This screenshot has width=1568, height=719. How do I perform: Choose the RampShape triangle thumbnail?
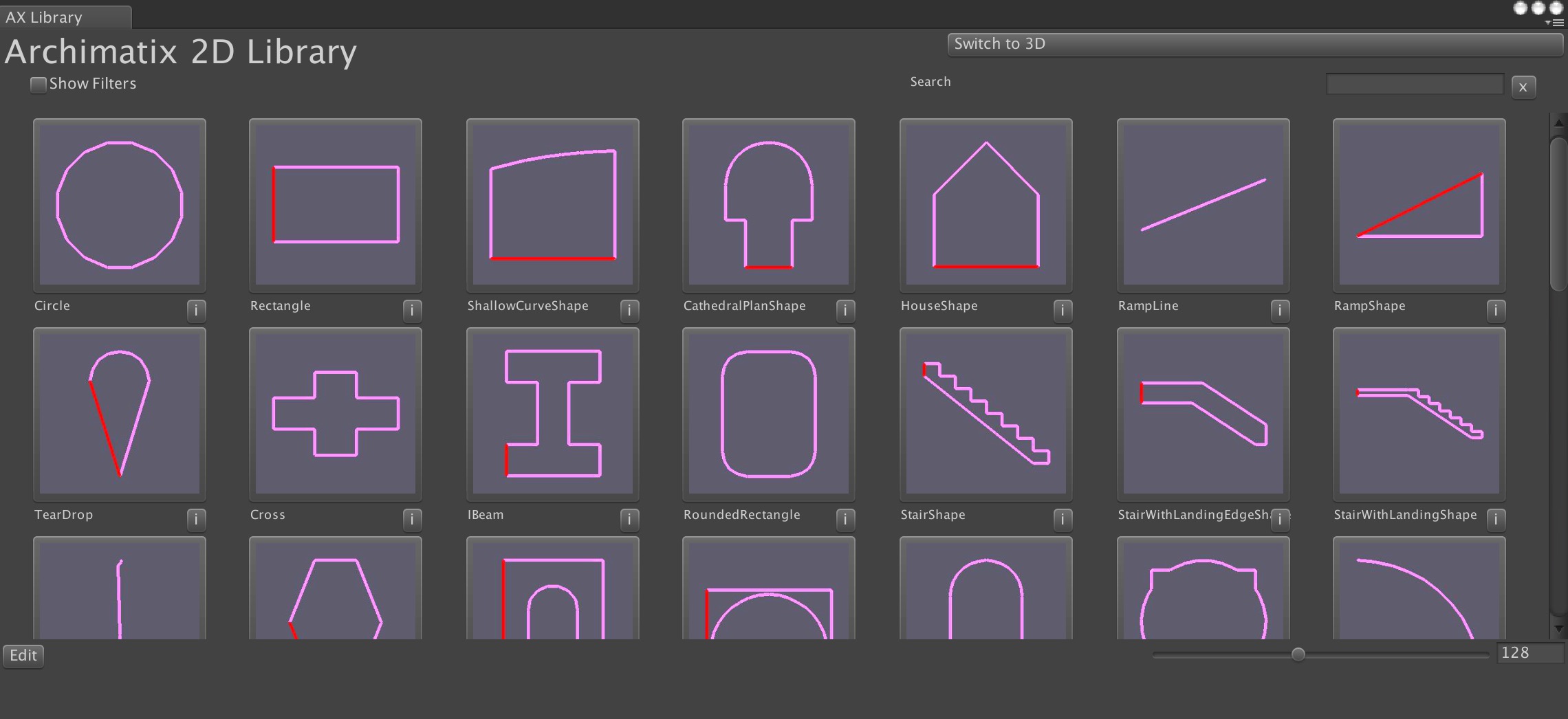click(x=1419, y=205)
